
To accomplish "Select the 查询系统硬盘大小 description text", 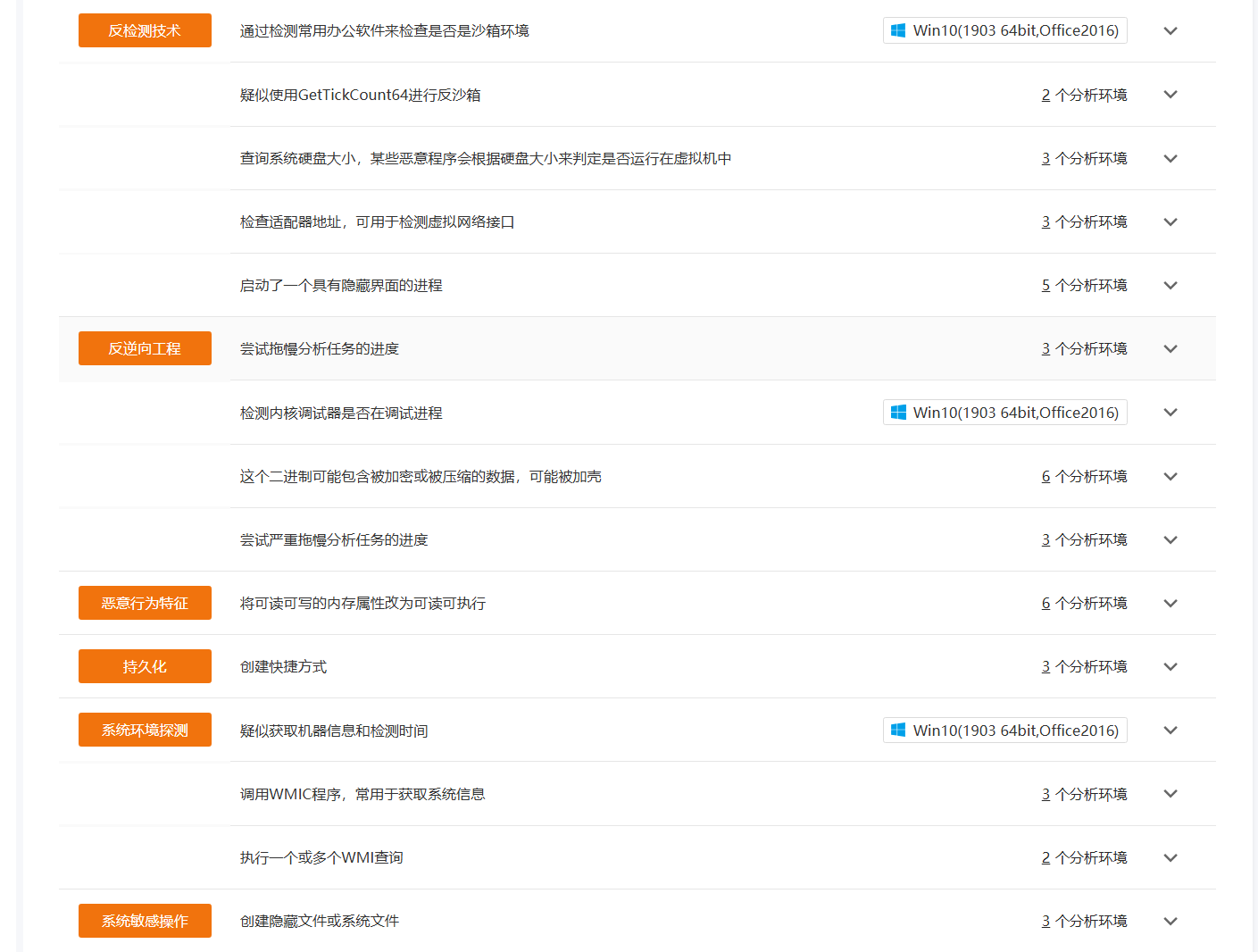I will [x=486, y=158].
